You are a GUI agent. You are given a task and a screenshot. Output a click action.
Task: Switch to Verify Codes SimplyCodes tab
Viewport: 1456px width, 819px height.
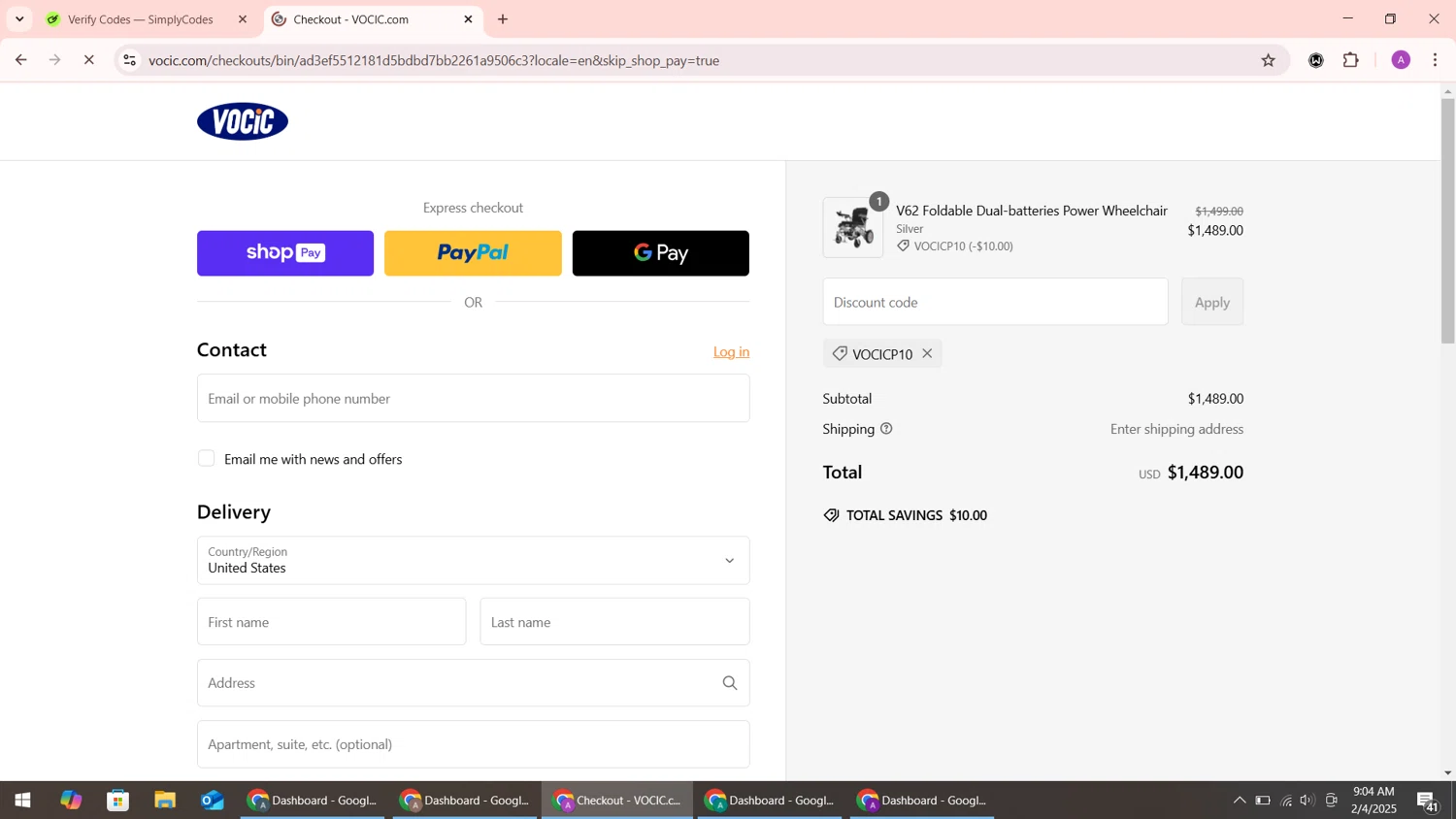pos(141,19)
